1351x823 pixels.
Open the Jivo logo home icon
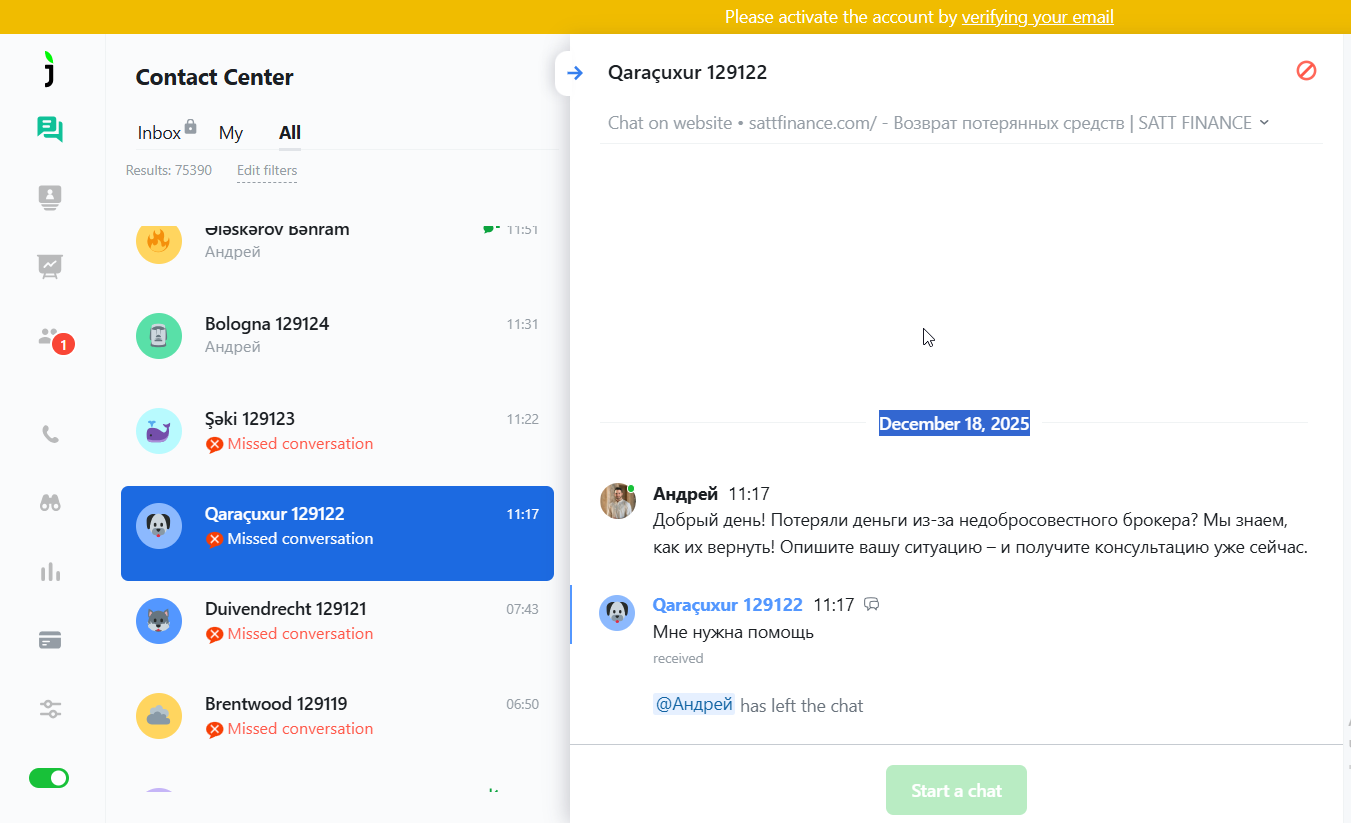(49, 68)
